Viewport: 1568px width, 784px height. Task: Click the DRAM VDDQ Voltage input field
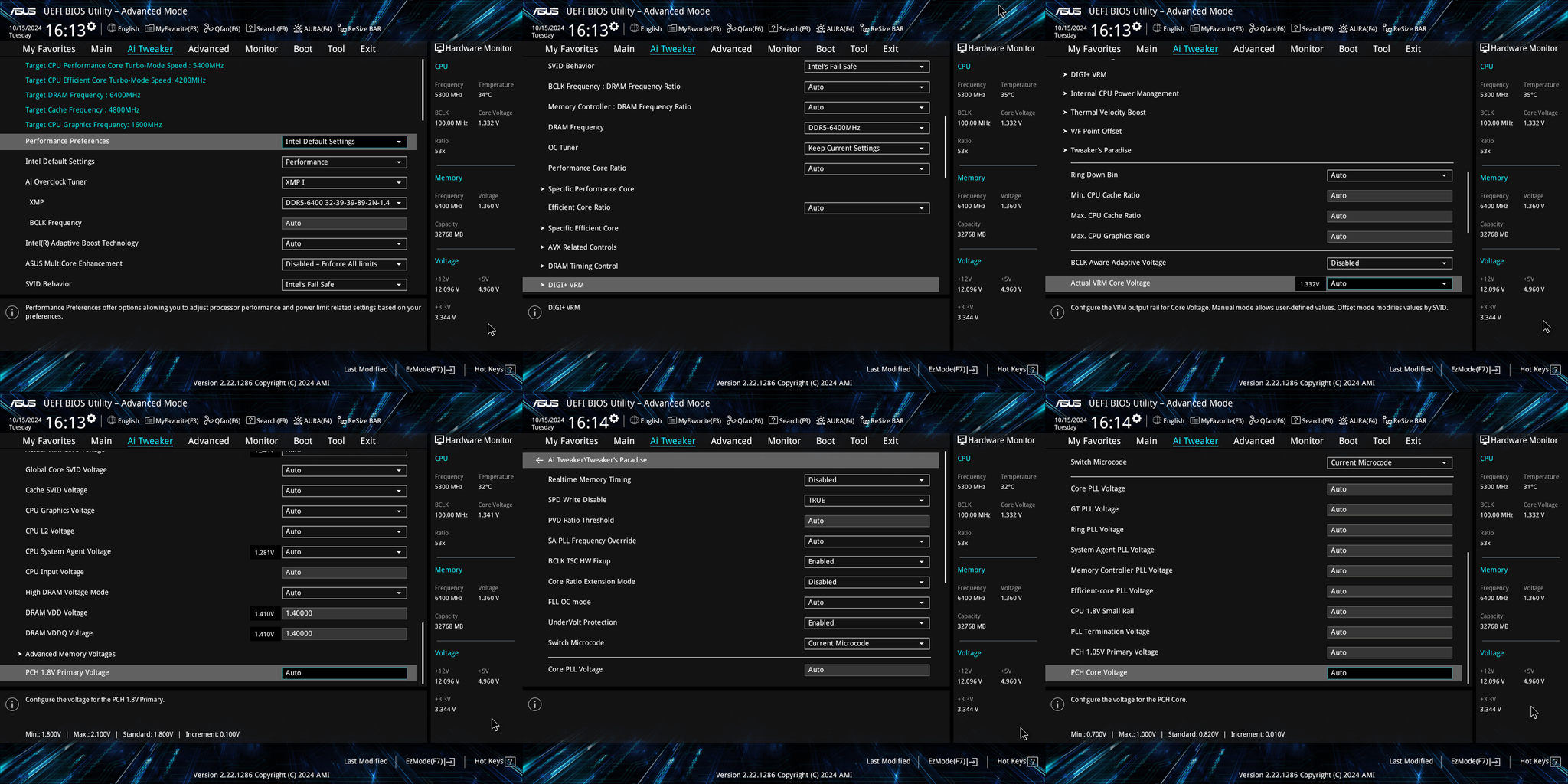(344, 634)
